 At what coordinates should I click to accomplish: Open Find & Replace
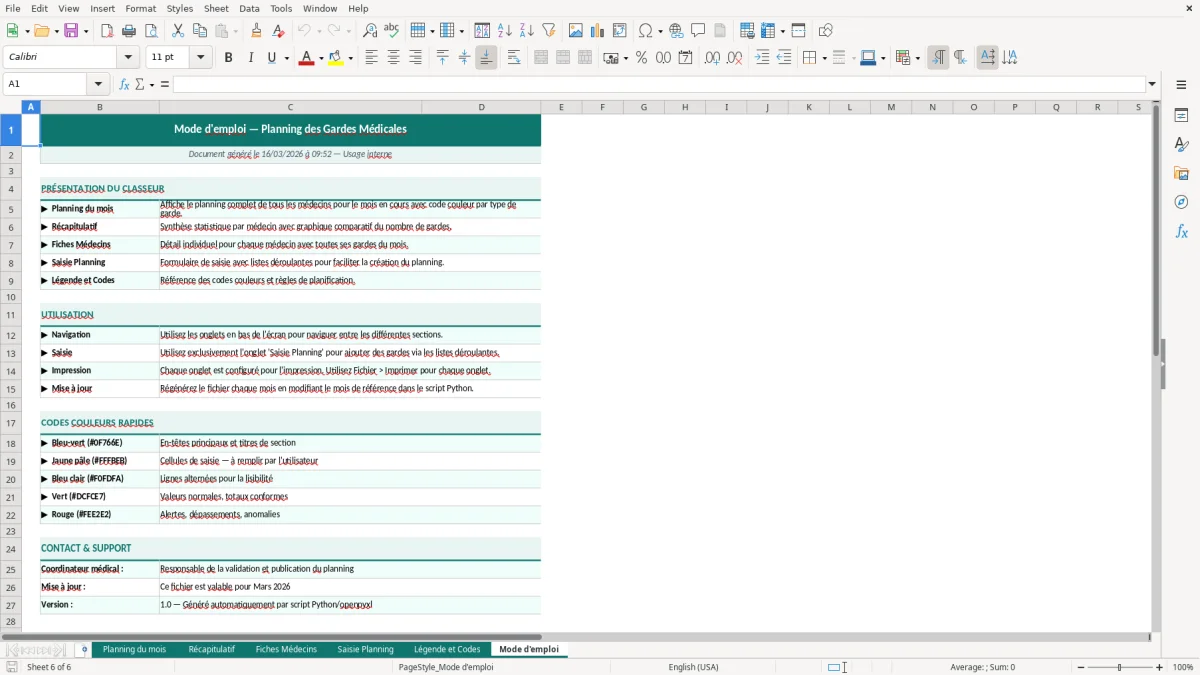[x=370, y=31]
